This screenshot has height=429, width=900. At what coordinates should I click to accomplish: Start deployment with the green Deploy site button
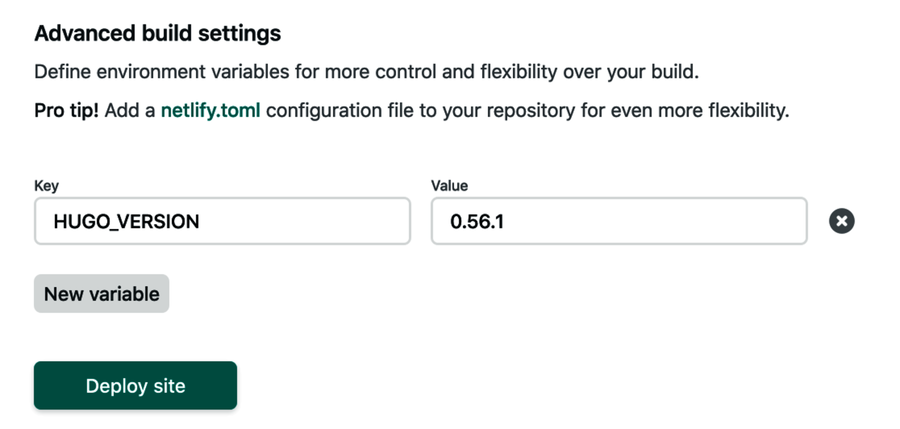pyautogui.click(x=135, y=386)
